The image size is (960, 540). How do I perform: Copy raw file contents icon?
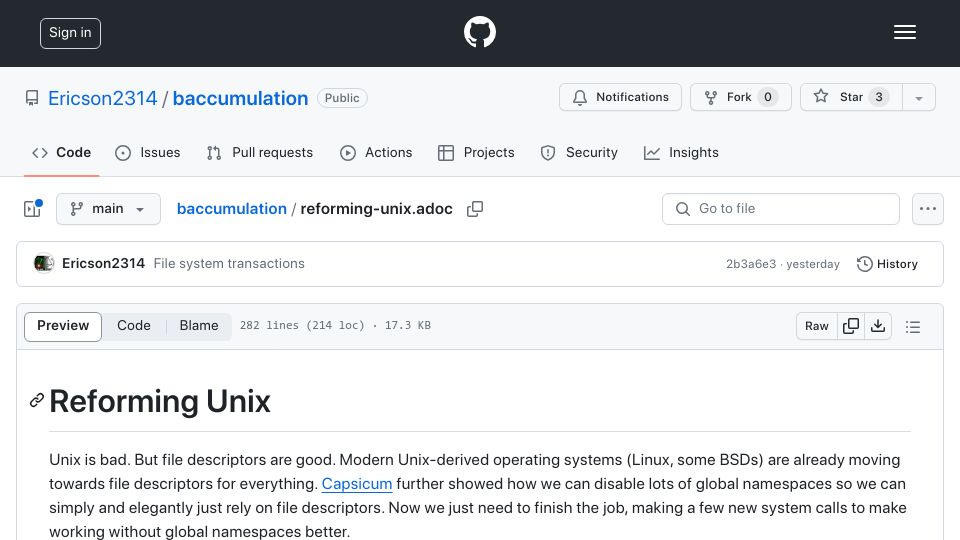[x=850, y=326]
